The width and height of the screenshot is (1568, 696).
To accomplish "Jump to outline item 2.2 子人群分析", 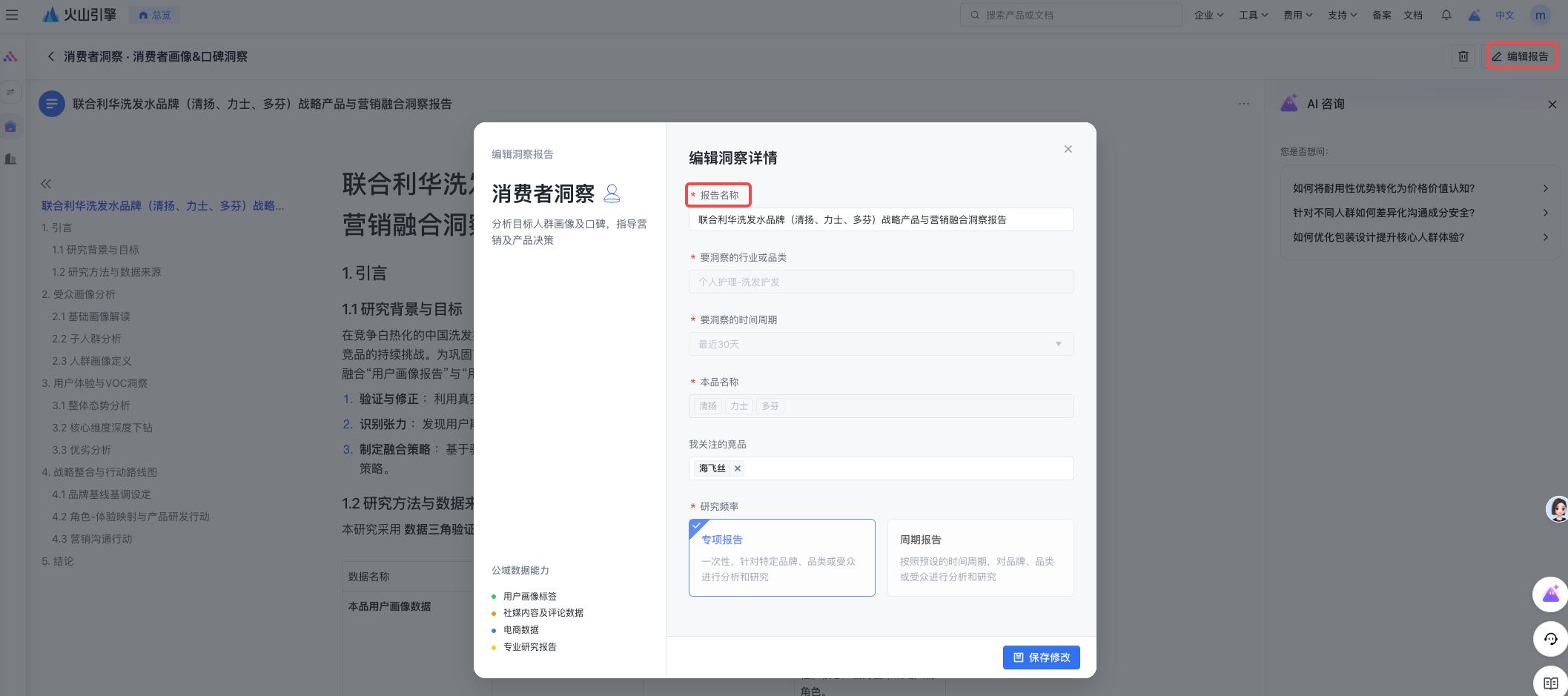I will 87,339.
